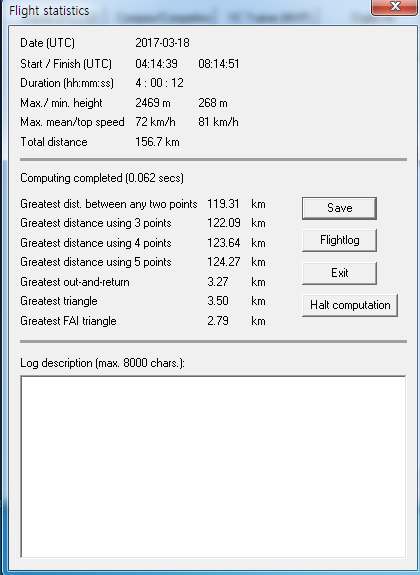Click the Max./ min. height label

(61, 103)
